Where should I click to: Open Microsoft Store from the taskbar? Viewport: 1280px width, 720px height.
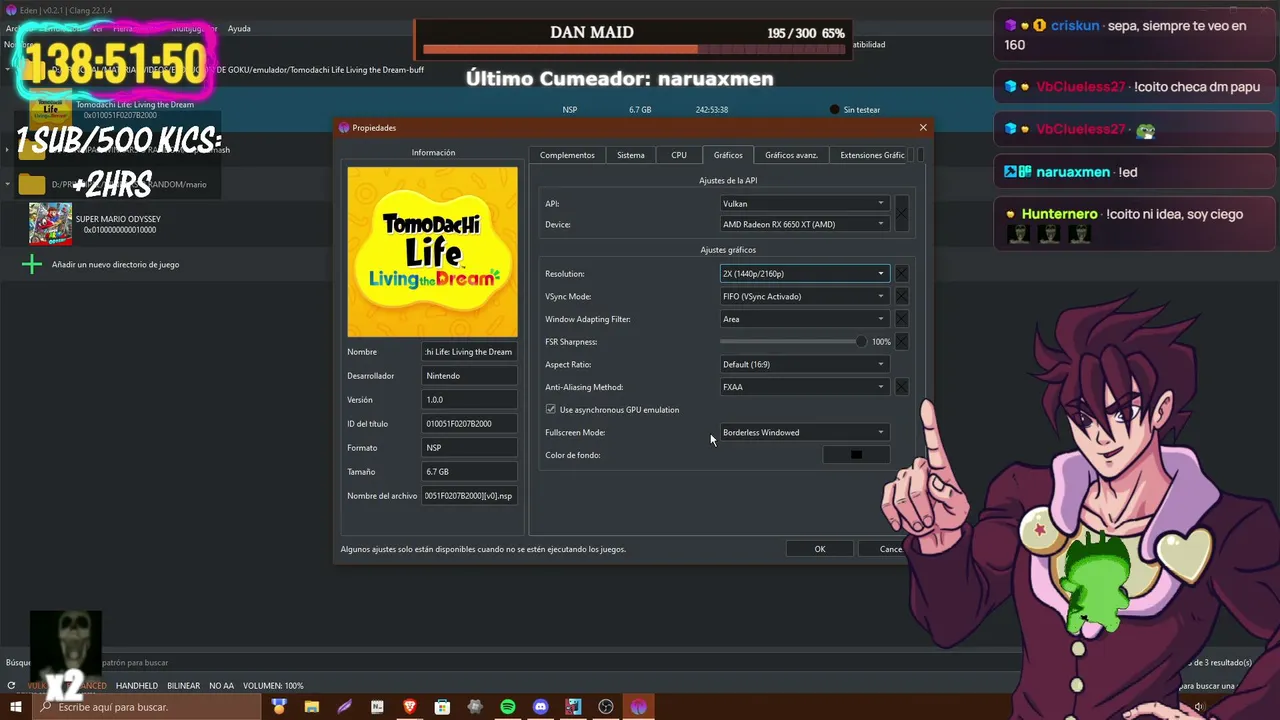(x=442, y=707)
